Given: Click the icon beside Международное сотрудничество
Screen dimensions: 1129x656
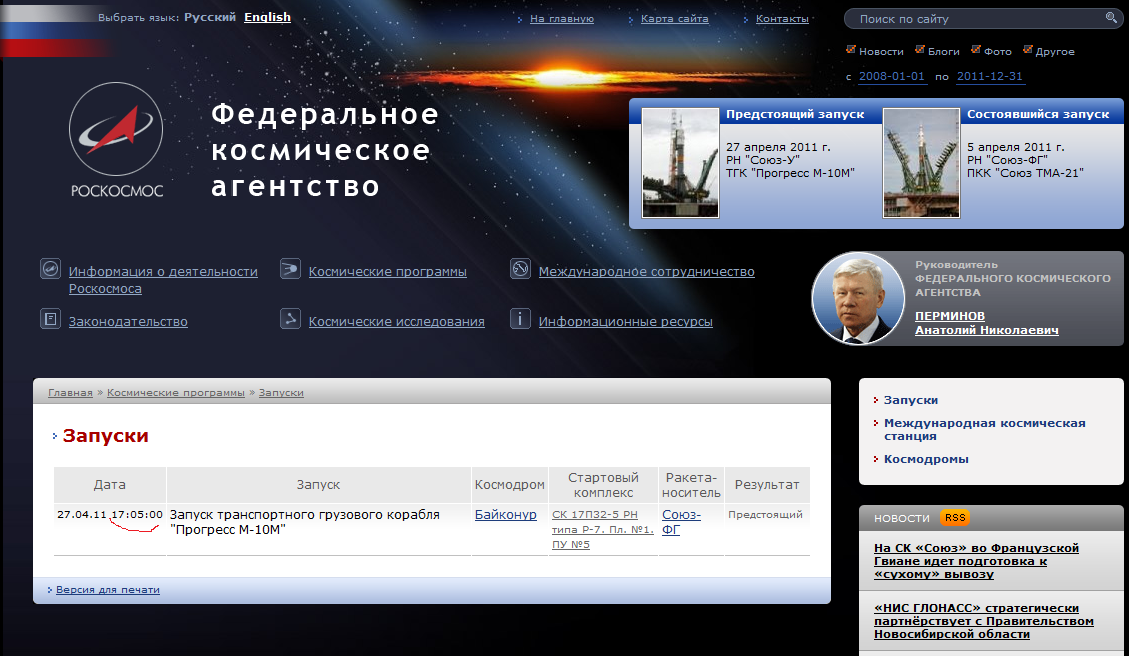Looking at the screenshot, I should [521, 269].
